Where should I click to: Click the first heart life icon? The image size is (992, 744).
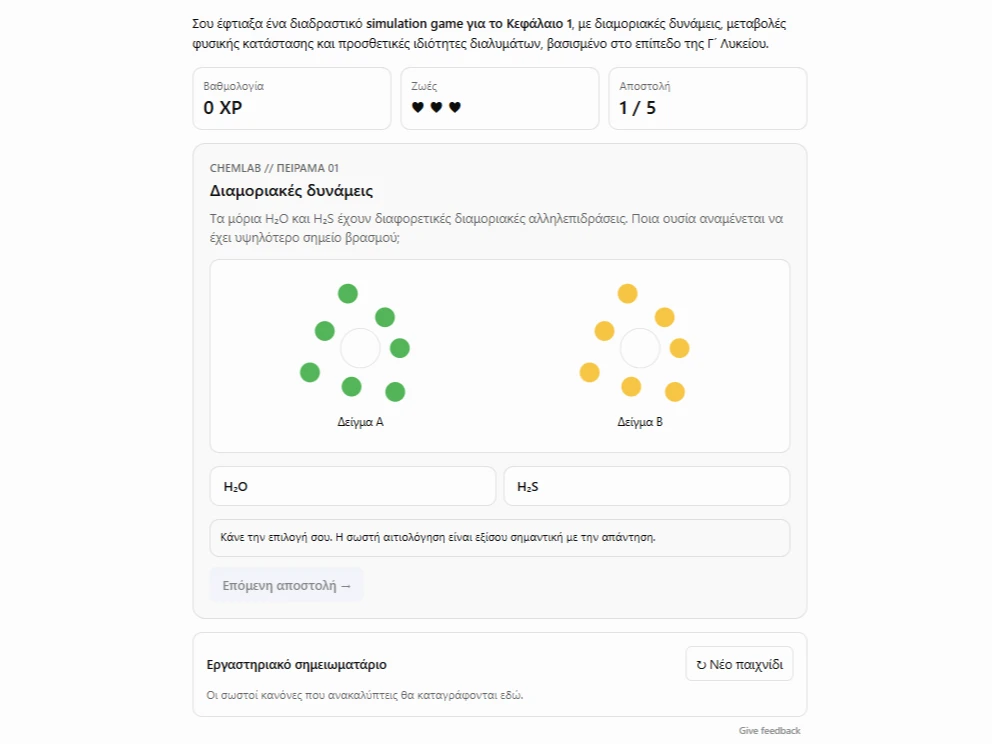click(x=418, y=108)
